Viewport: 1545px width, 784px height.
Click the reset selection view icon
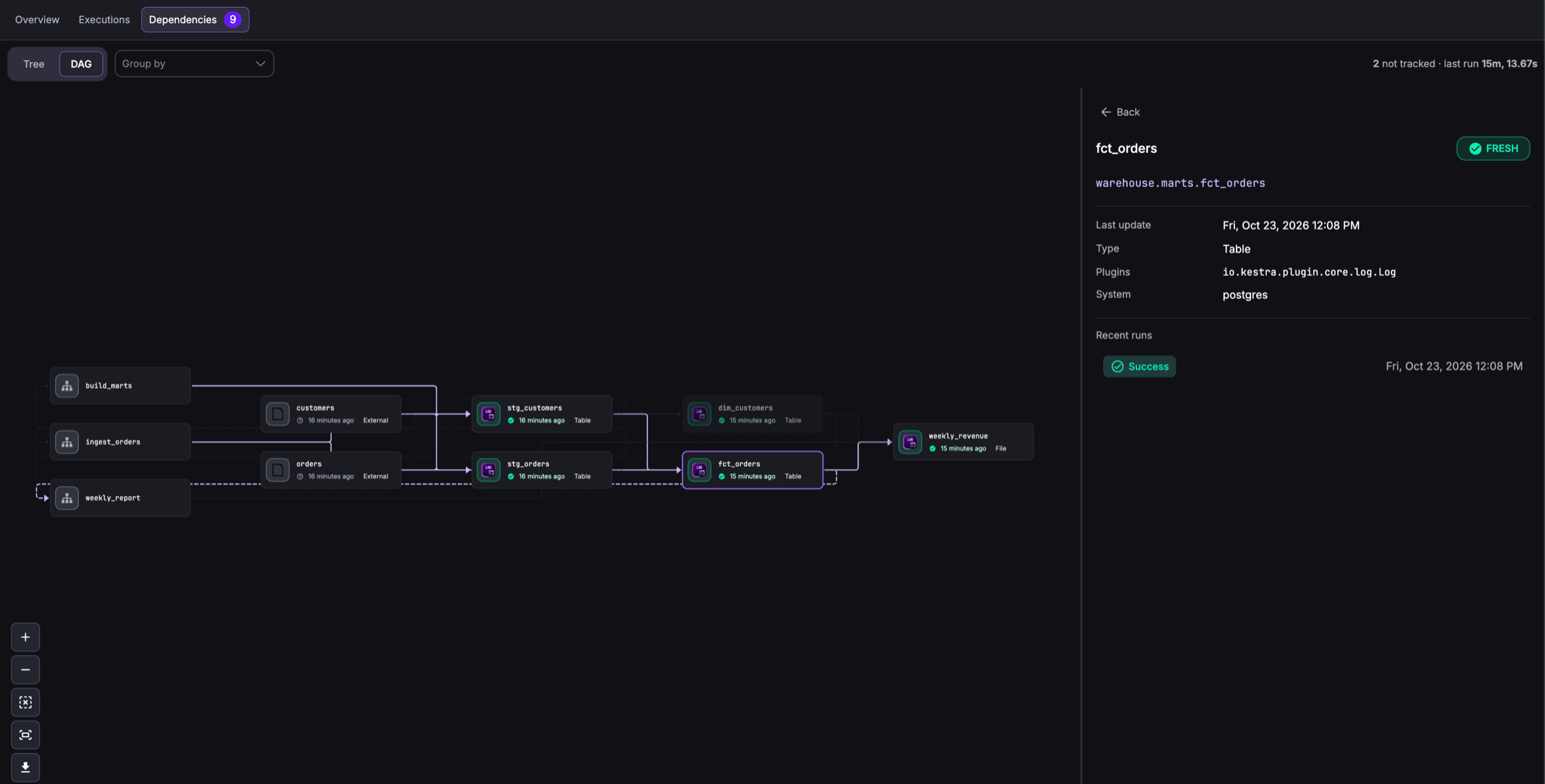tap(25, 702)
